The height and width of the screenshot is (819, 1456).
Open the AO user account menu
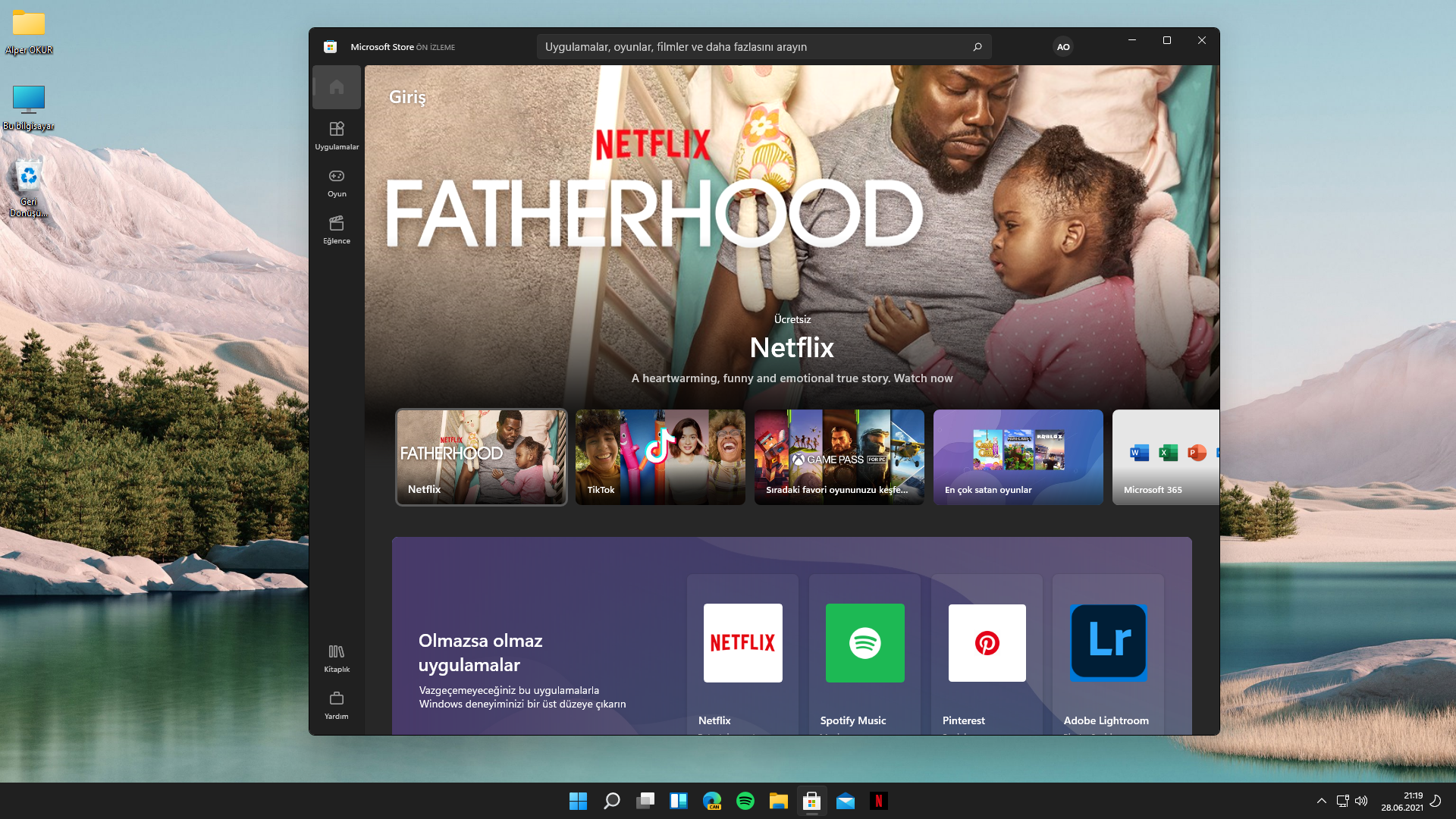[1063, 47]
